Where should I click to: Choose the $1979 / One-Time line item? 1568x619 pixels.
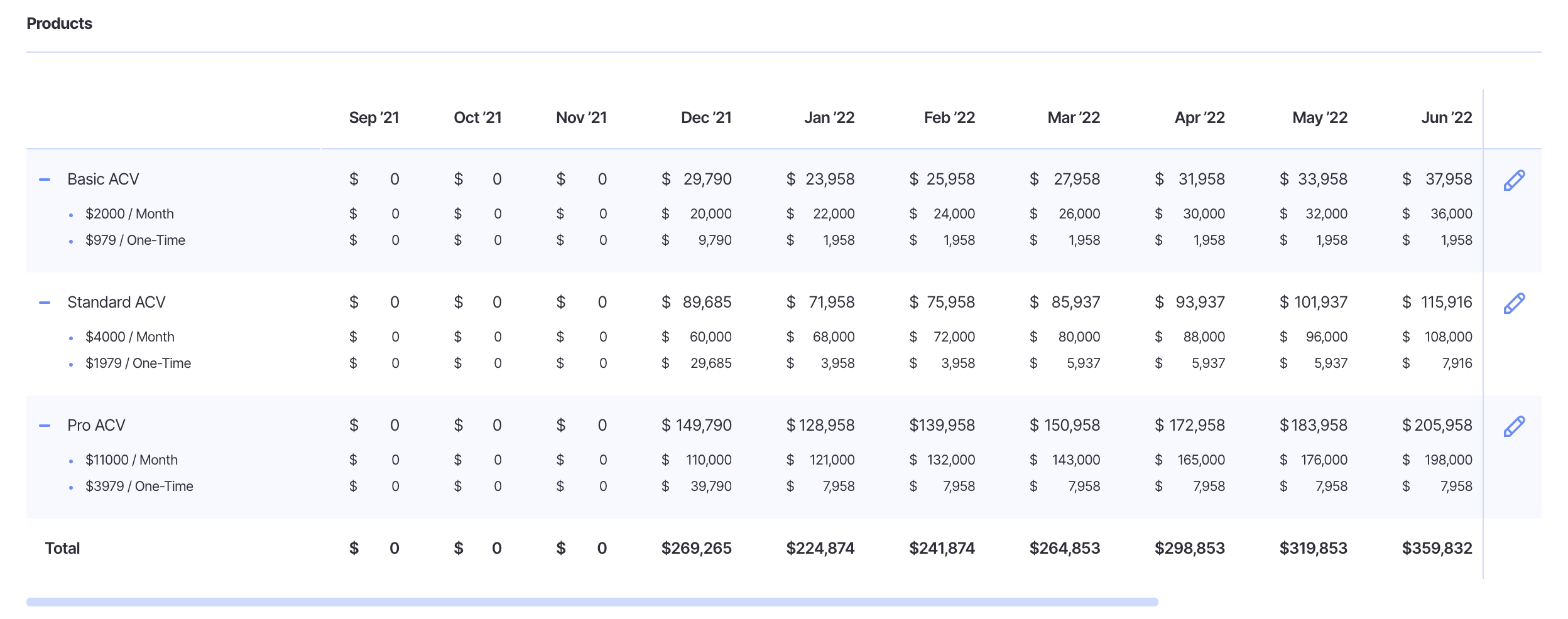click(x=138, y=363)
